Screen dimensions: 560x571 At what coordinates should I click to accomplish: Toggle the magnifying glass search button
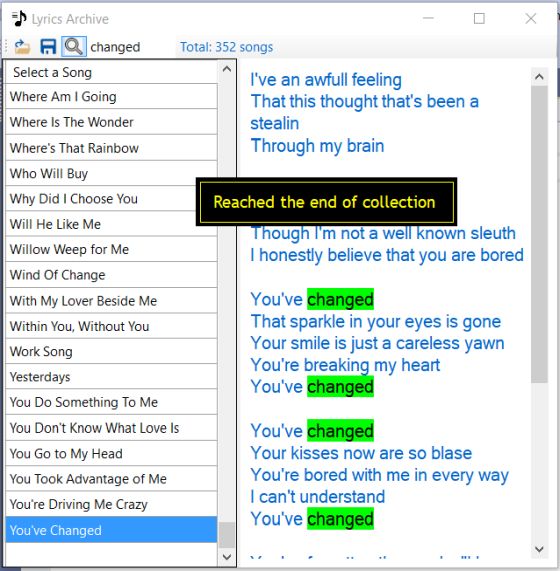click(74, 47)
